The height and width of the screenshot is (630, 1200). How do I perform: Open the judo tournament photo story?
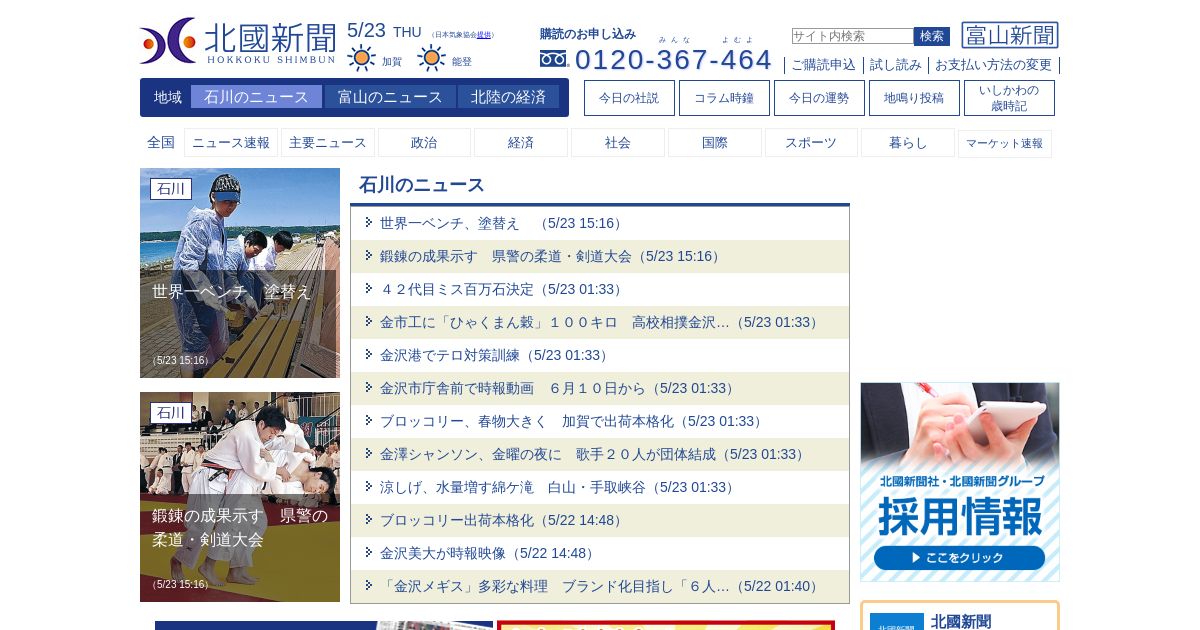point(240,497)
